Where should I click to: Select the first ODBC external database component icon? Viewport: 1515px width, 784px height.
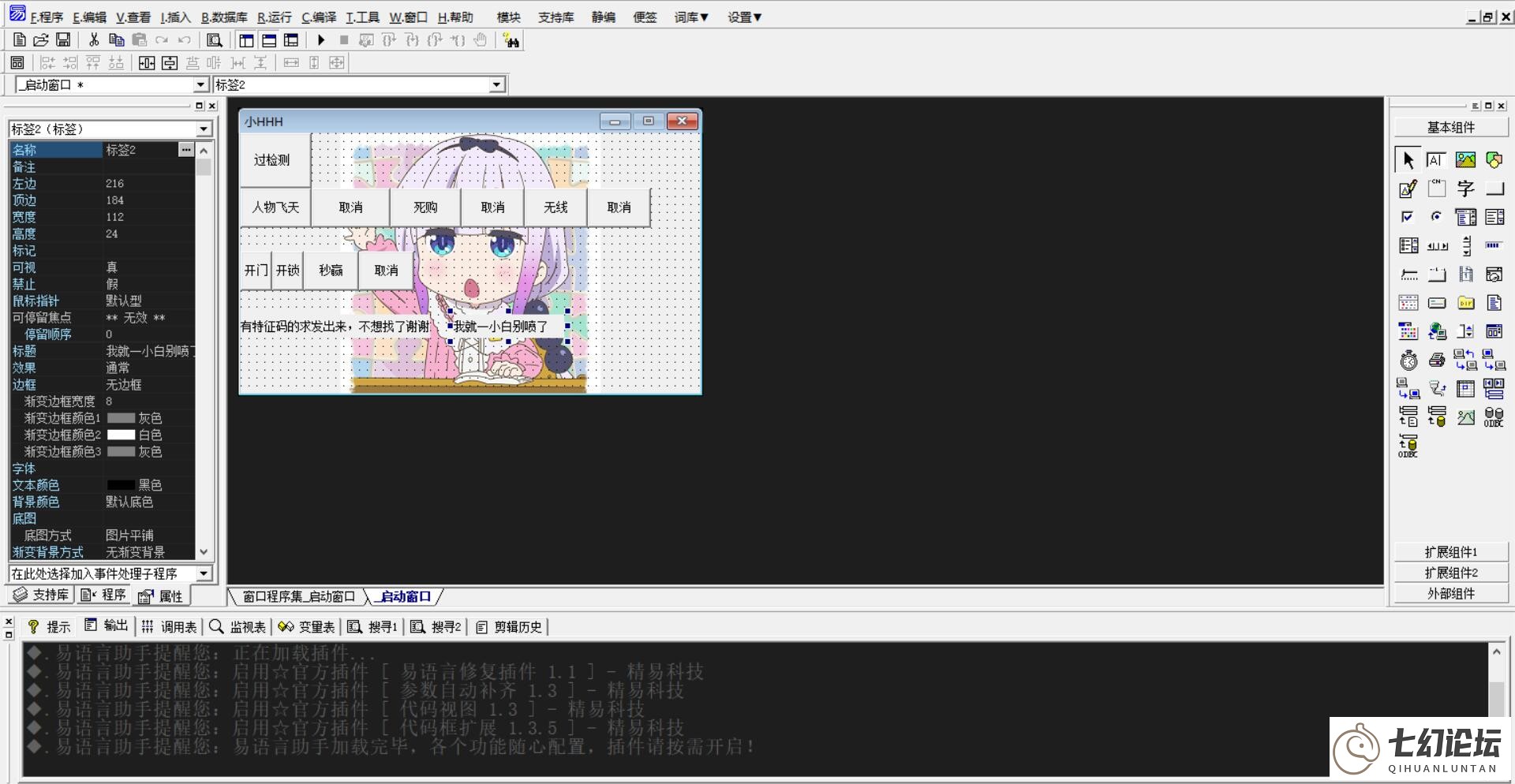[x=1494, y=417]
